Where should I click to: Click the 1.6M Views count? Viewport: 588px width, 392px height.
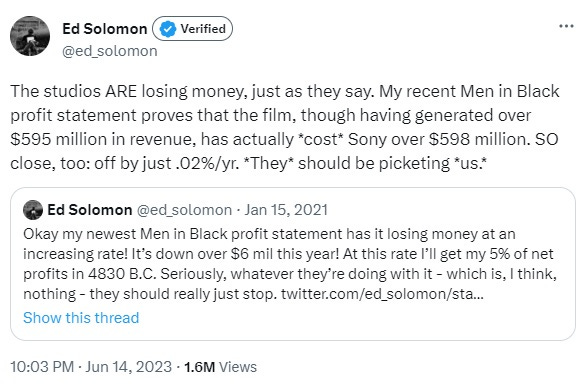click(x=220, y=367)
